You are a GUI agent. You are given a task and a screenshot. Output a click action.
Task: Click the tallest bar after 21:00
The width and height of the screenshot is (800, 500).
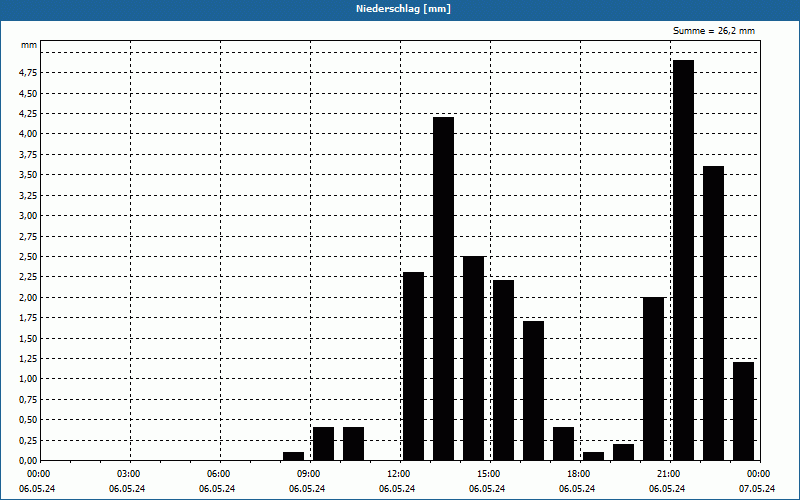(x=683, y=260)
